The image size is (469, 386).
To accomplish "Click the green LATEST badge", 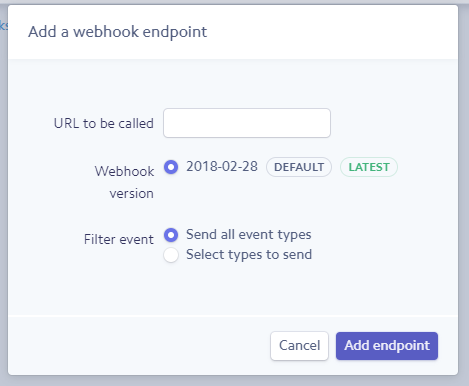I will pyautogui.click(x=369, y=167).
